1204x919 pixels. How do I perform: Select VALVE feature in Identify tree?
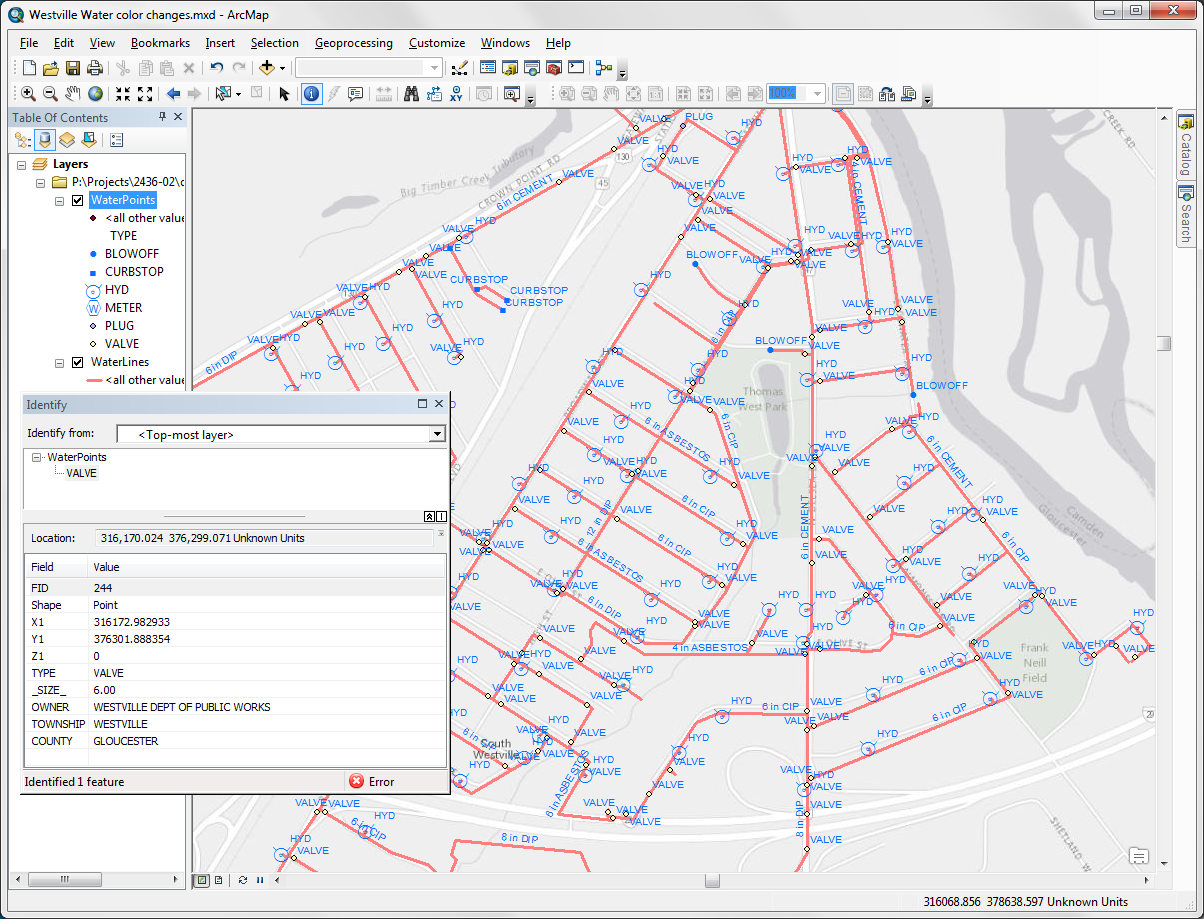click(x=81, y=473)
